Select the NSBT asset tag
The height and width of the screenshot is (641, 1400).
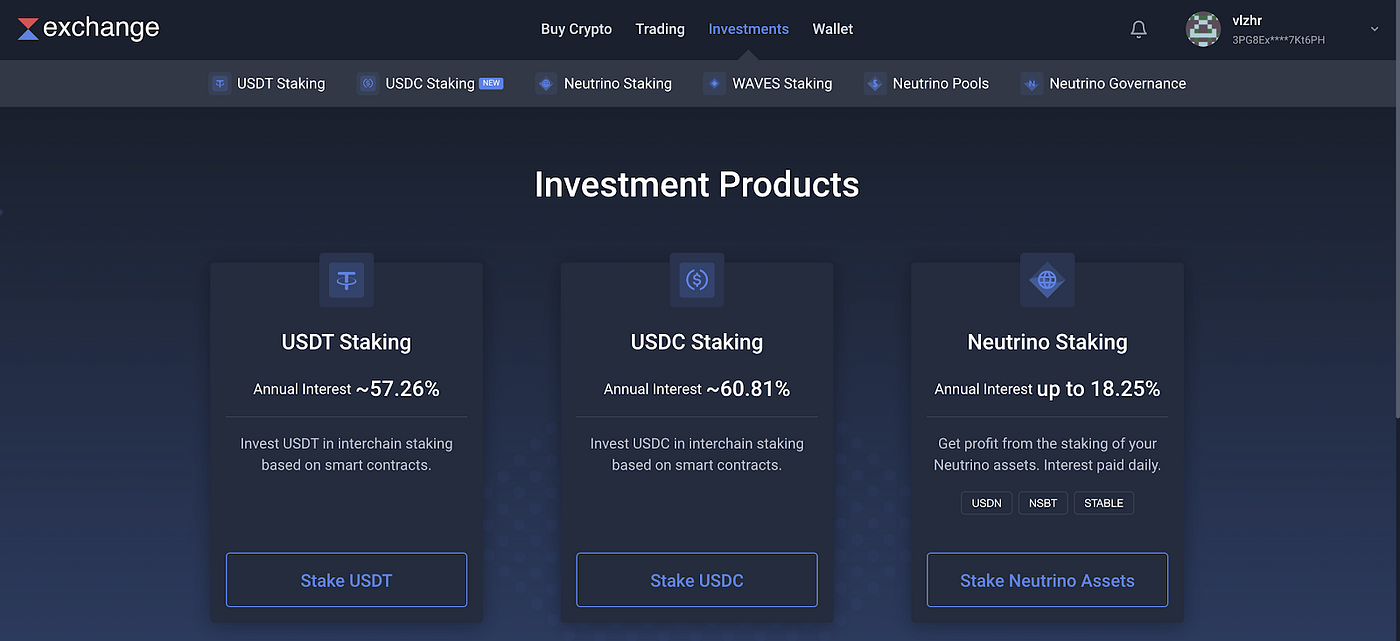tap(1043, 503)
